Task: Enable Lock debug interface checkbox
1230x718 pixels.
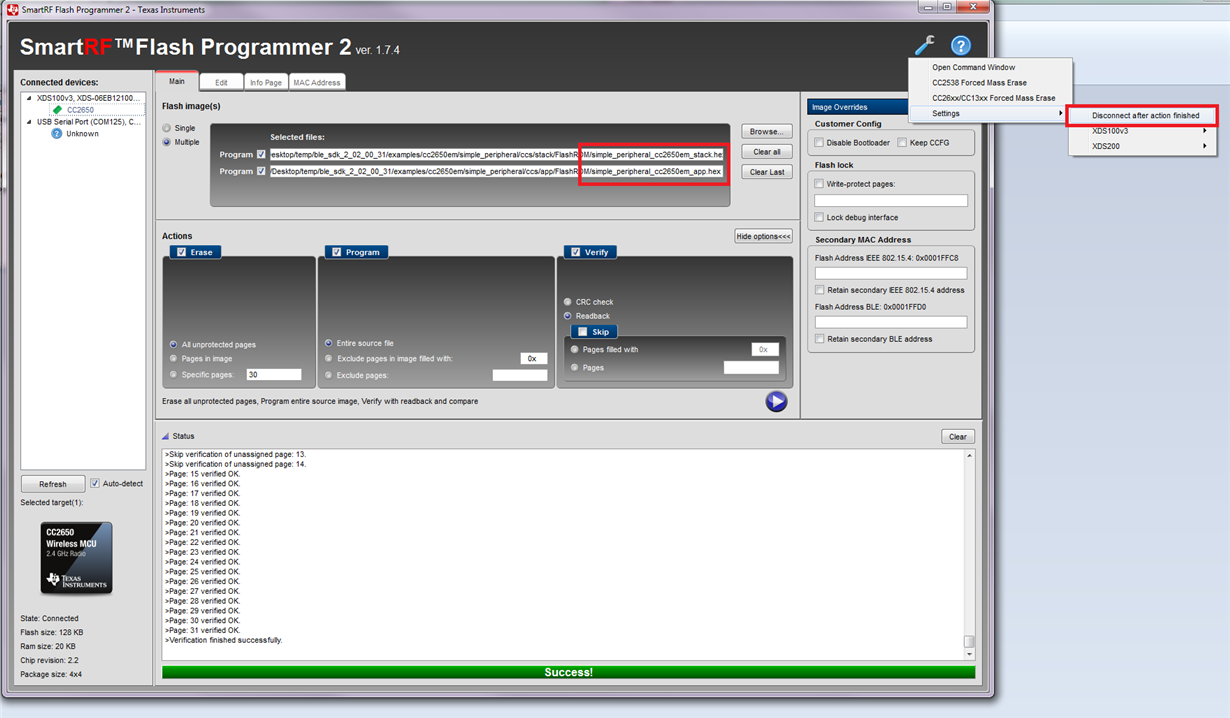Action: coord(820,217)
